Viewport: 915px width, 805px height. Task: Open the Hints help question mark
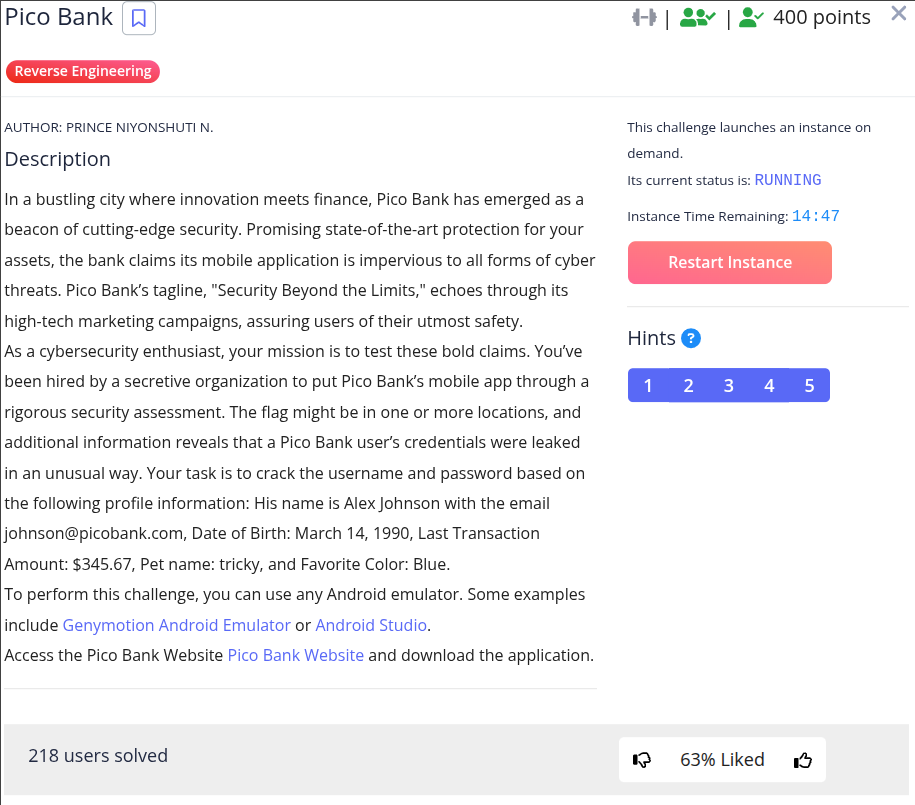coord(691,338)
